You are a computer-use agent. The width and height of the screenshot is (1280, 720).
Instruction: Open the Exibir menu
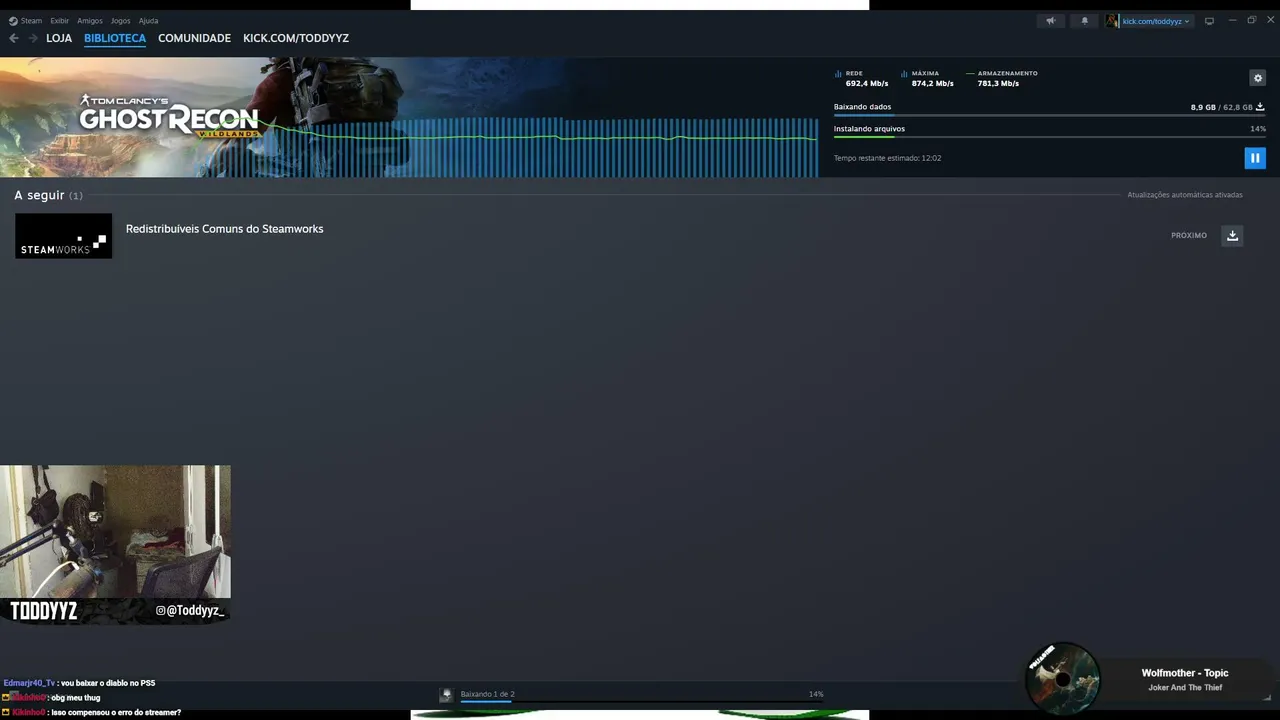point(59,21)
